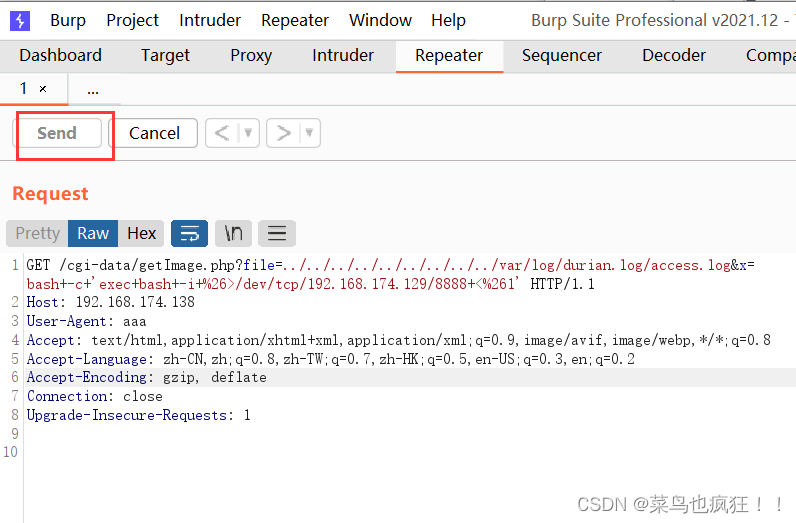Screen dimensions: 796x523
Task: Switch to the Decoder tab
Action: tap(674, 55)
